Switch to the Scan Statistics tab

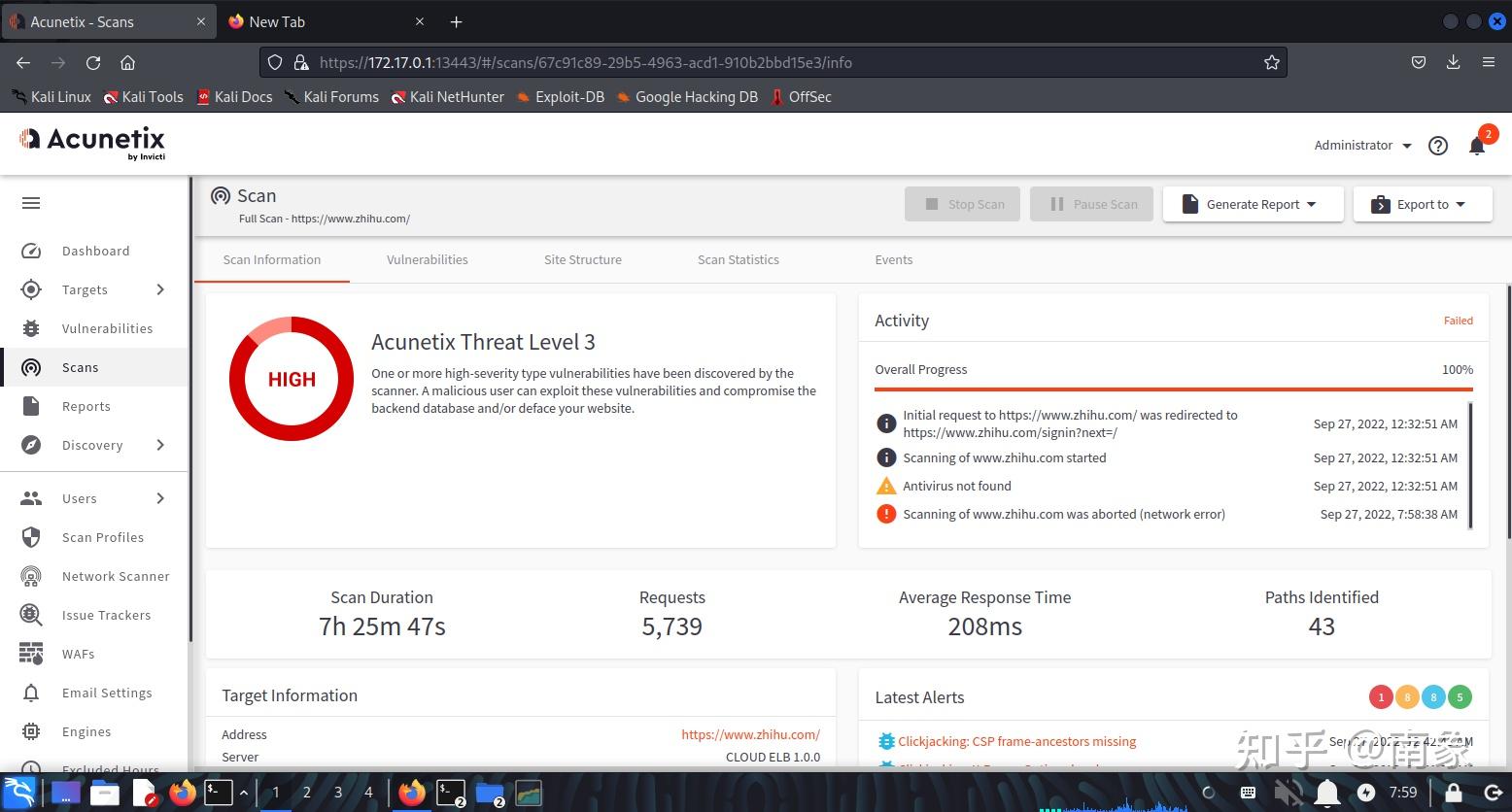739,259
